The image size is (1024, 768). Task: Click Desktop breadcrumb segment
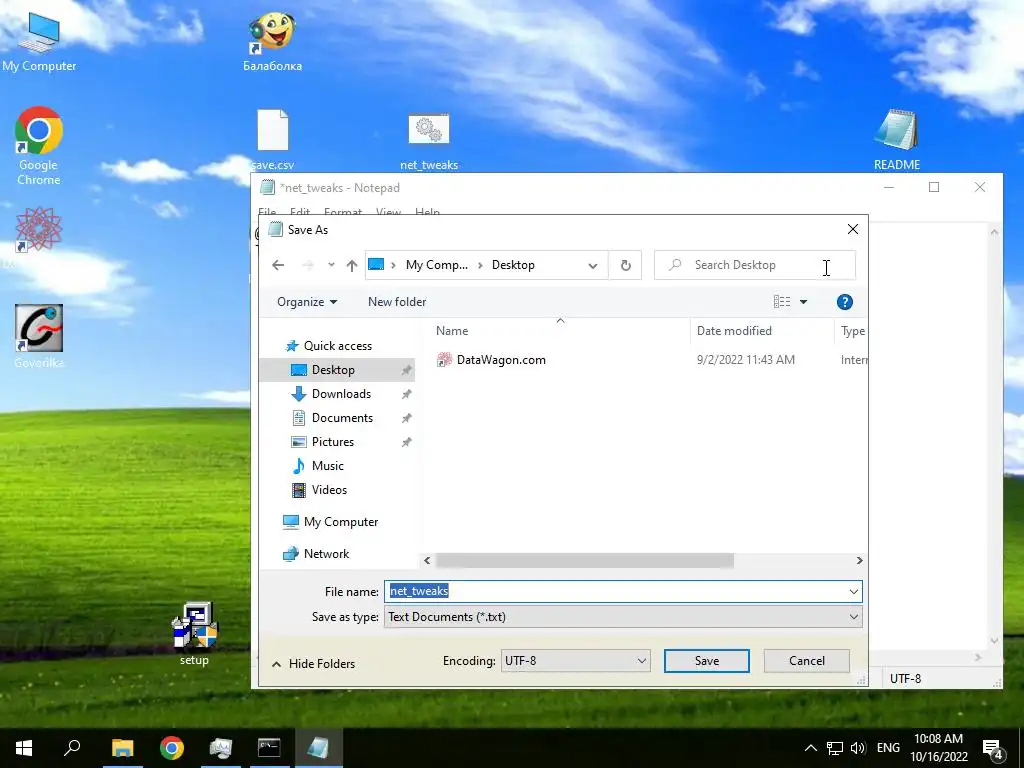tap(513, 265)
